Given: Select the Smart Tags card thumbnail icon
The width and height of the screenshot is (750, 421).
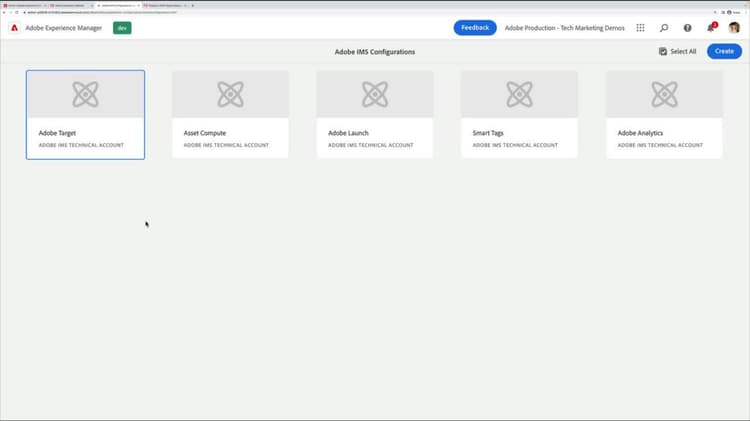Looking at the screenshot, I should pyautogui.click(x=519, y=94).
